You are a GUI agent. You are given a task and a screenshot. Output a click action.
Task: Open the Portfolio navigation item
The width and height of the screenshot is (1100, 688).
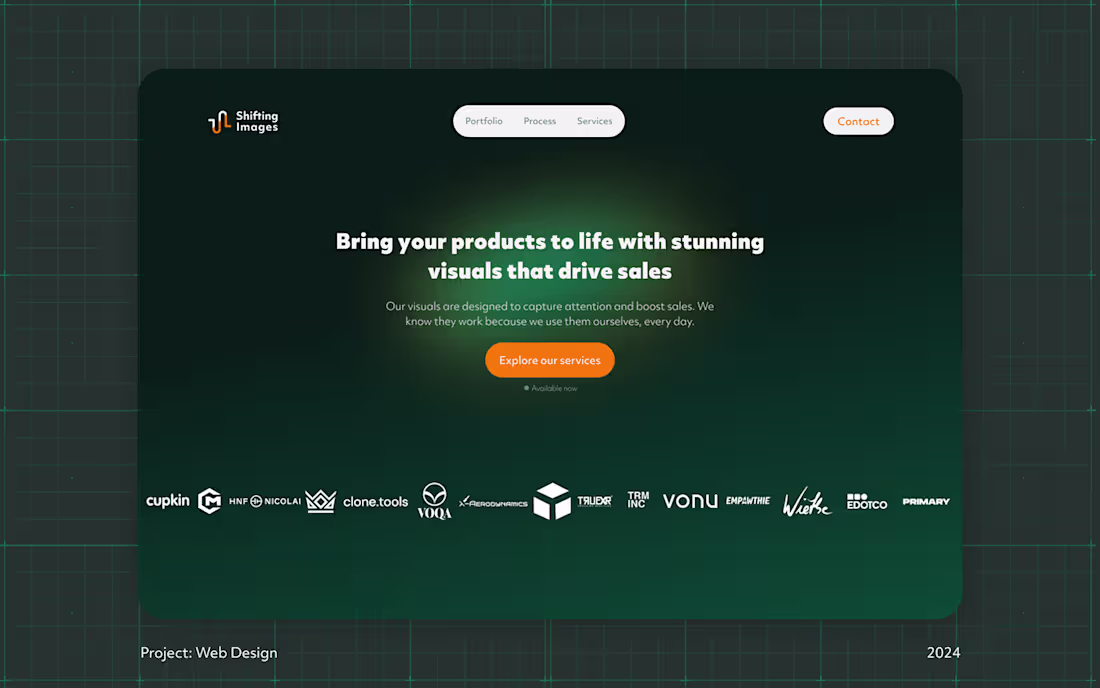(x=484, y=120)
